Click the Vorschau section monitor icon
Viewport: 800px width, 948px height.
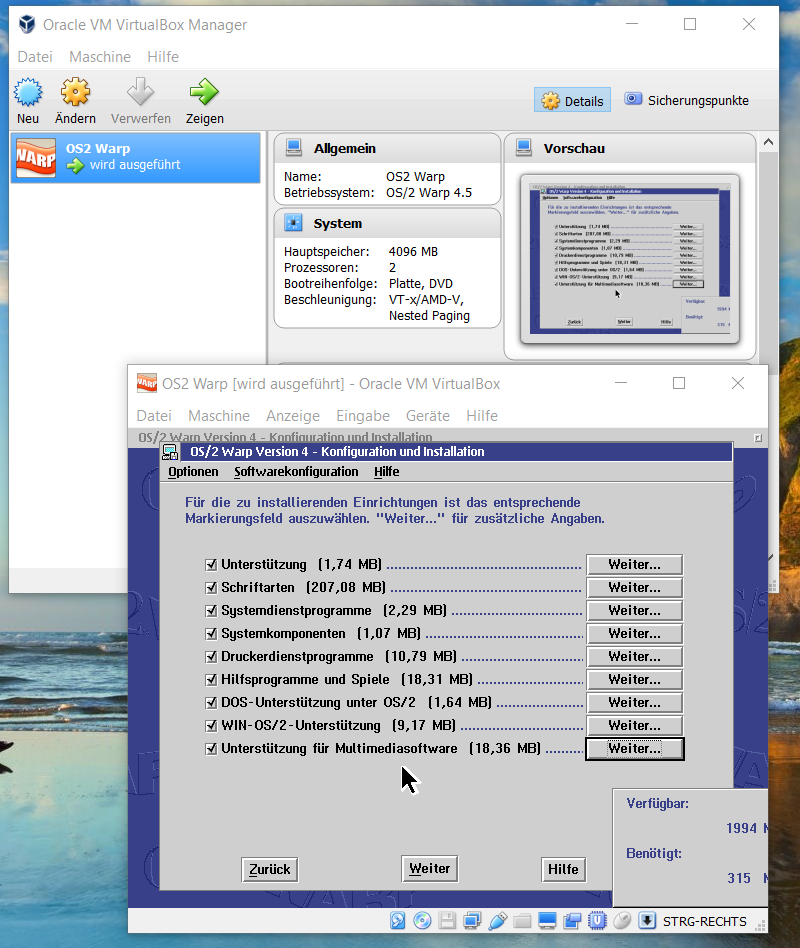coord(524,148)
